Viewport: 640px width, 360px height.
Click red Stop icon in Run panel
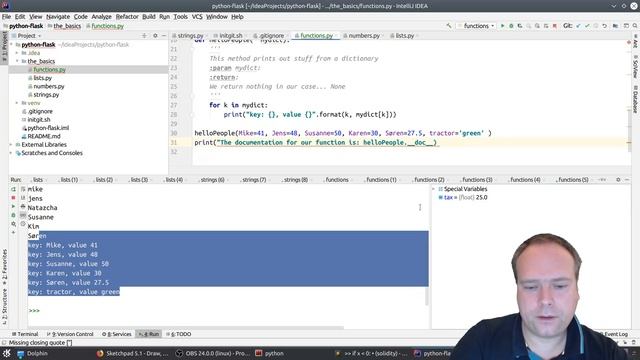(13, 198)
